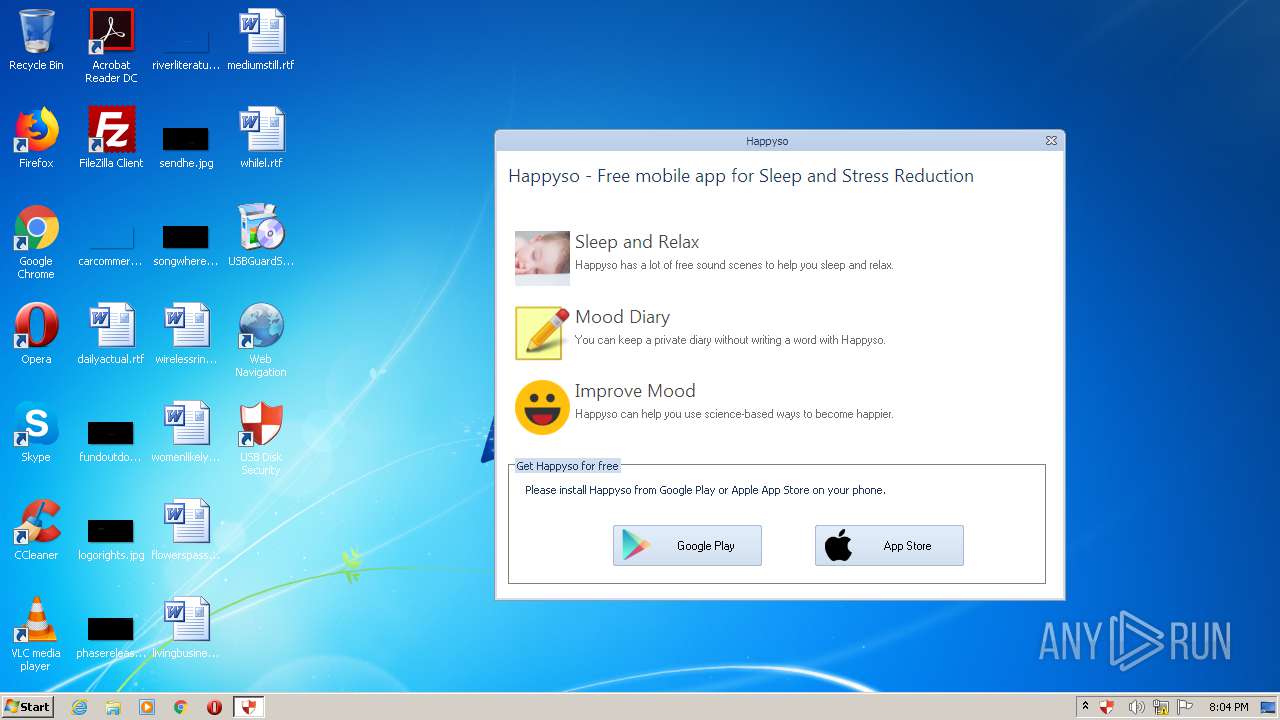Switch to USB Disk Security taskbar item

click(x=249, y=707)
